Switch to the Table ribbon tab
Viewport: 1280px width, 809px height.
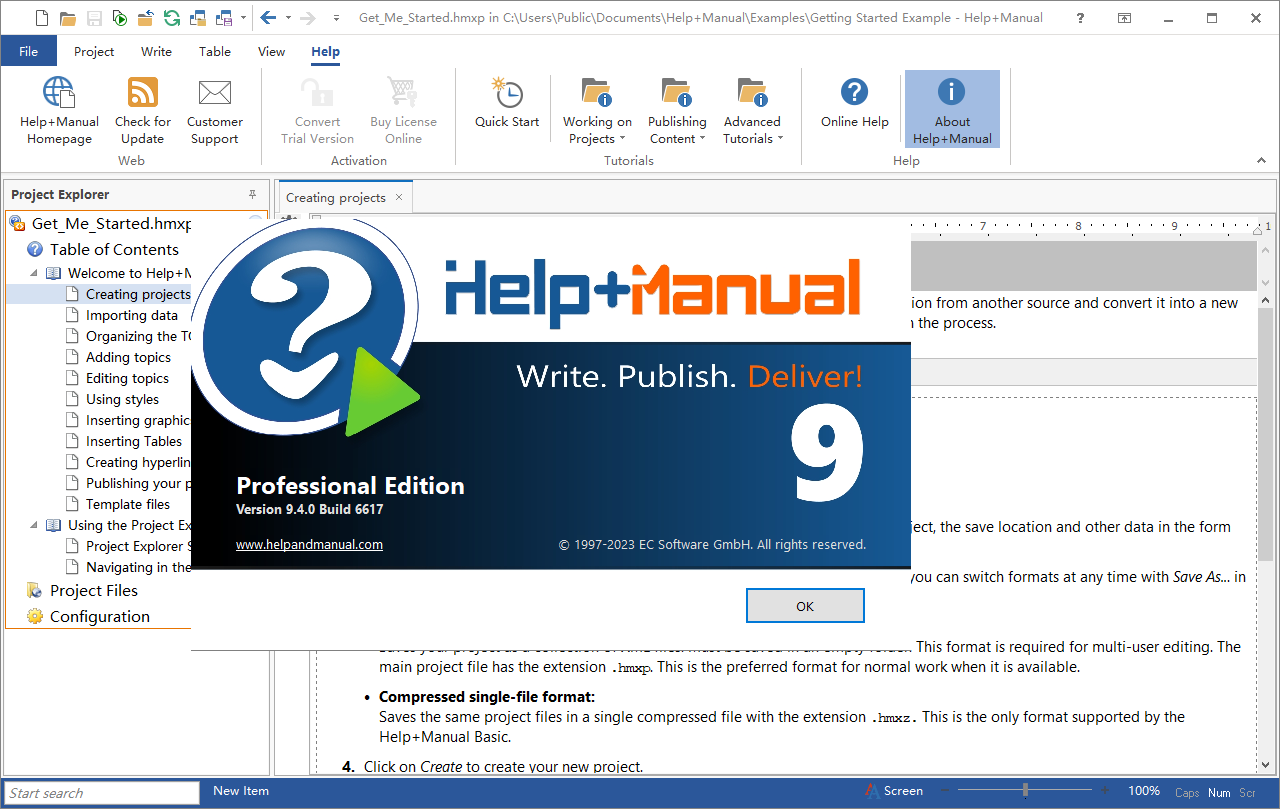(x=215, y=52)
